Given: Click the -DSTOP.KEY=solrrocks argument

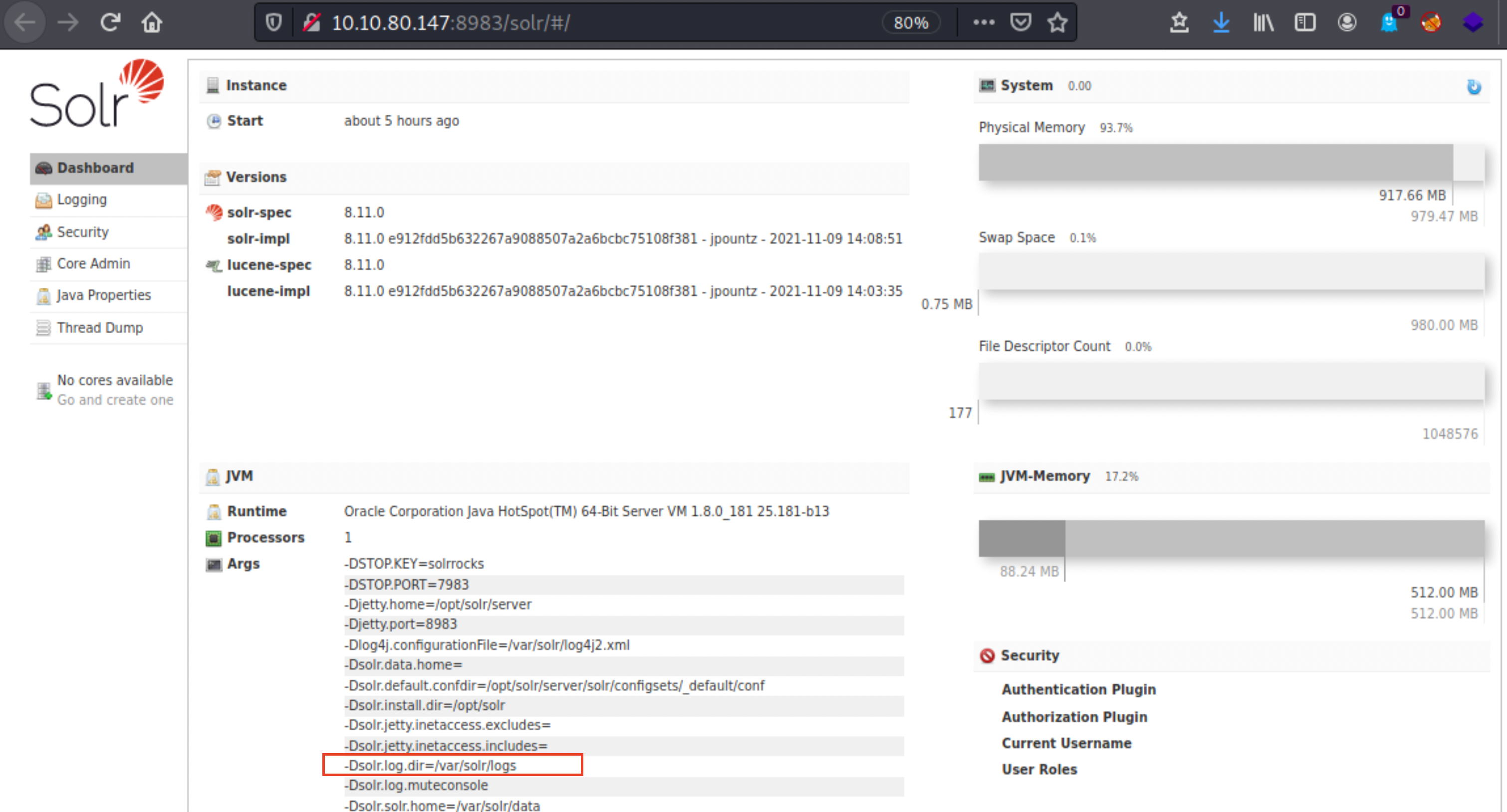Looking at the screenshot, I should [x=414, y=564].
